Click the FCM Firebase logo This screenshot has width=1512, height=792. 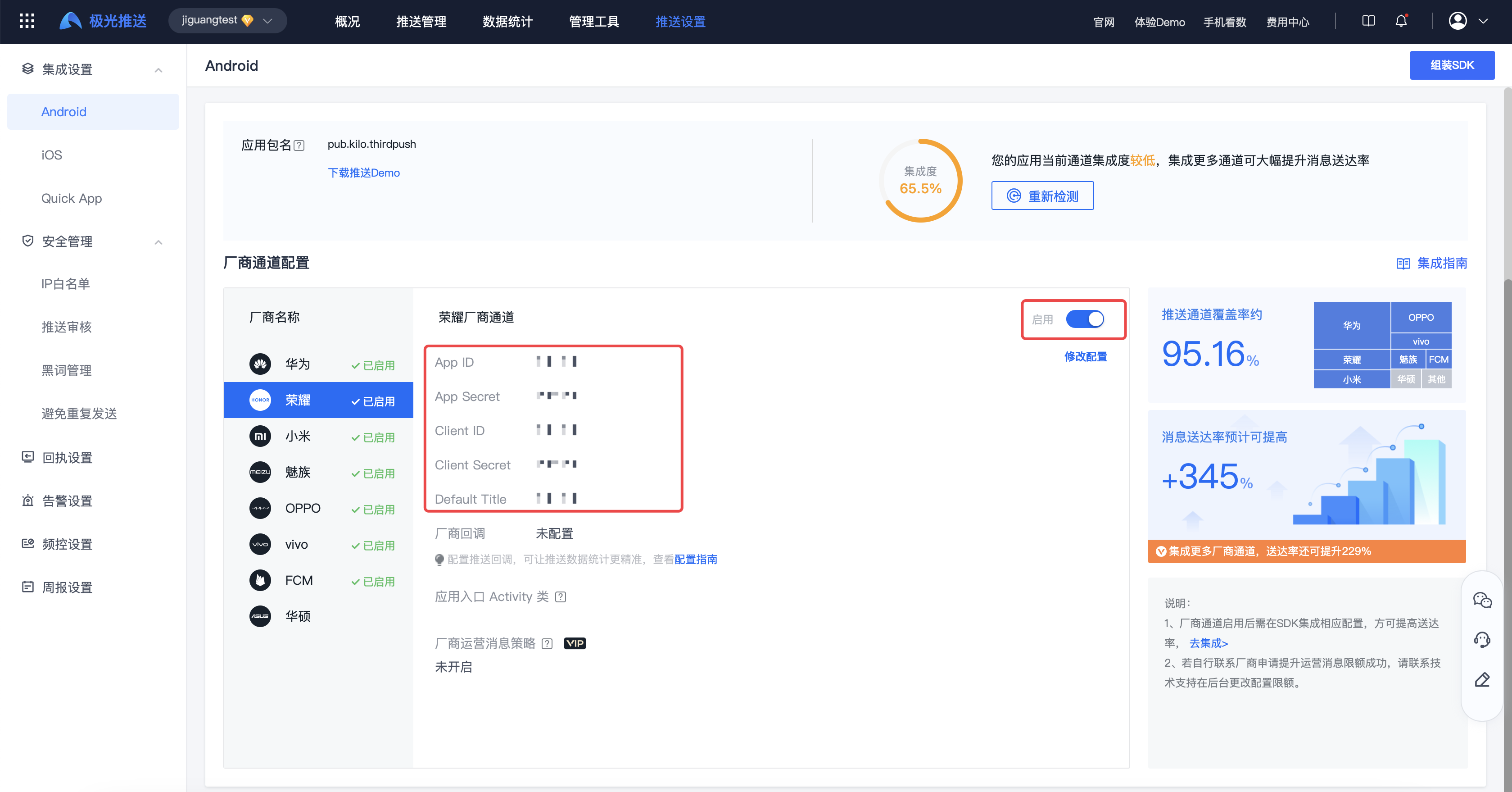pos(260,580)
